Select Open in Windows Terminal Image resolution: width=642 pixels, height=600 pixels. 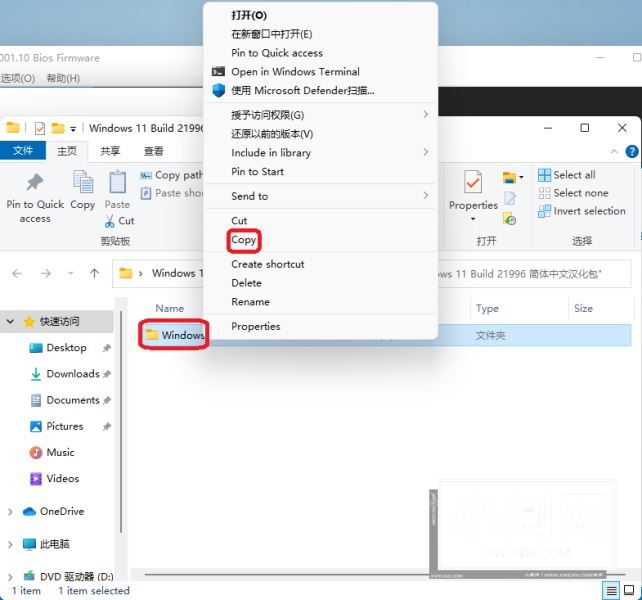click(x=321, y=72)
